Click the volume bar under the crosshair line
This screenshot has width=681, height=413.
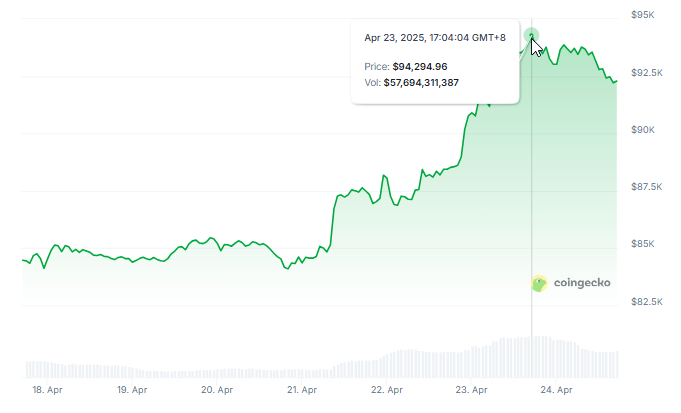531,357
